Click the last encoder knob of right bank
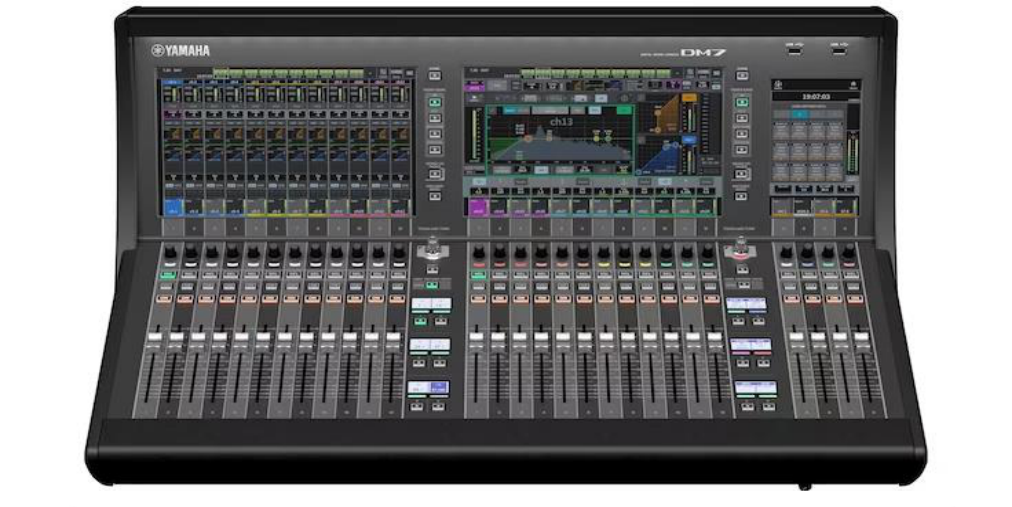Screen dimensions: 1012x507 pos(849,253)
